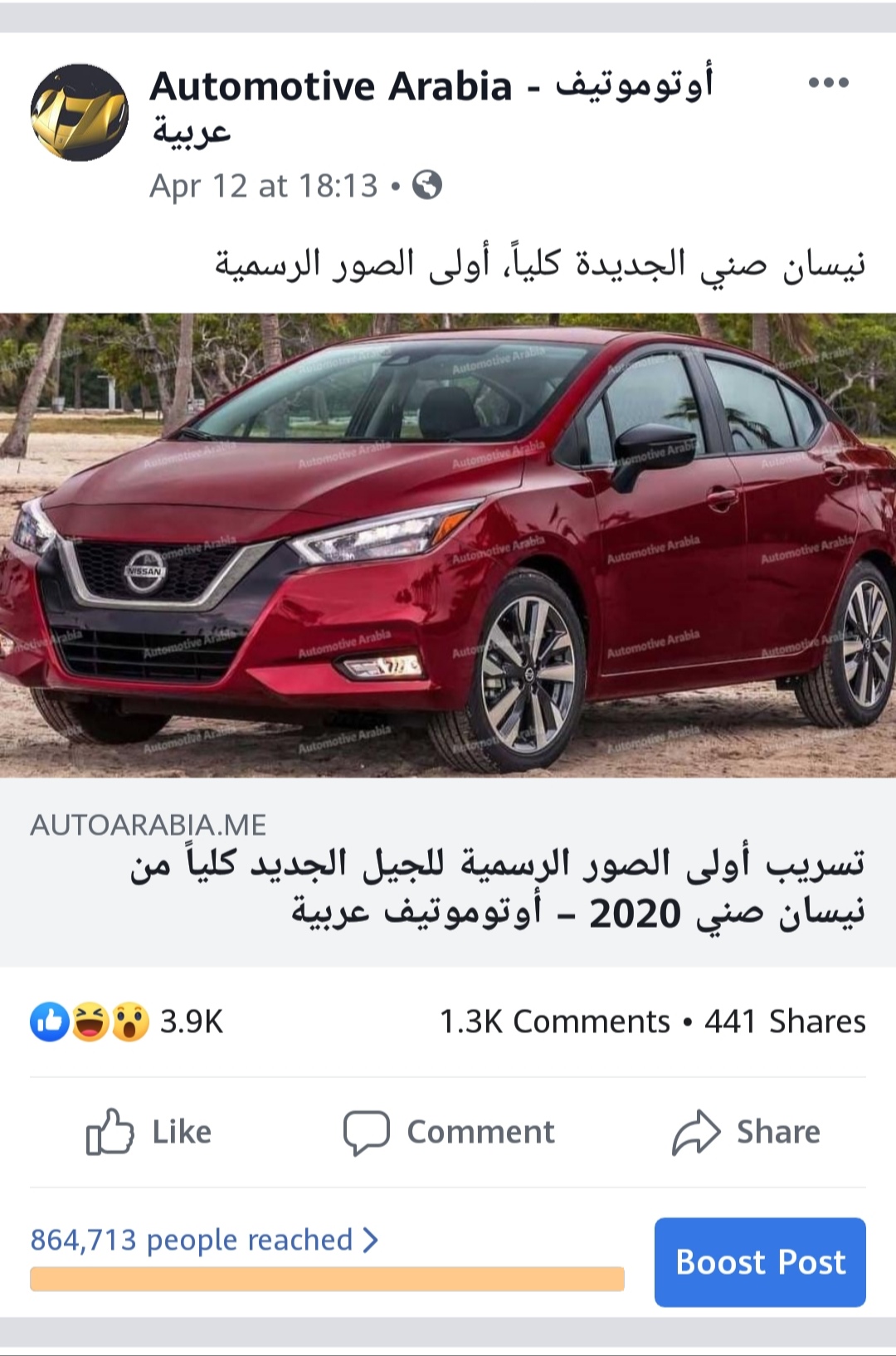
Task: Tap the speech bubble Comment icon
Action: pos(367,1133)
